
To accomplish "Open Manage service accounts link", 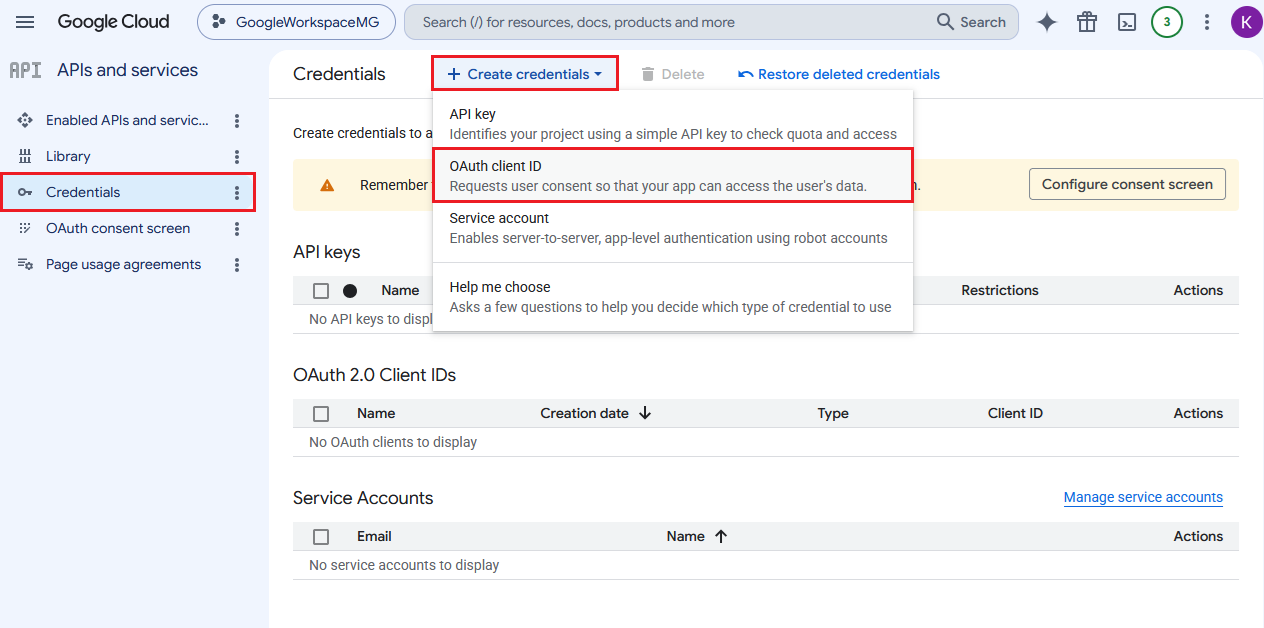I will coord(1143,497).
